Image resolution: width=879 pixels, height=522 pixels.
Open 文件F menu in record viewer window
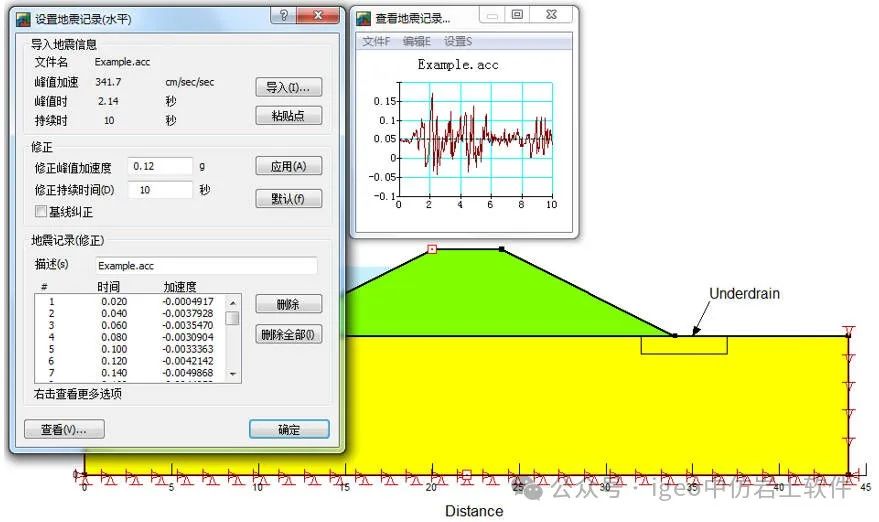pos(376,41)
